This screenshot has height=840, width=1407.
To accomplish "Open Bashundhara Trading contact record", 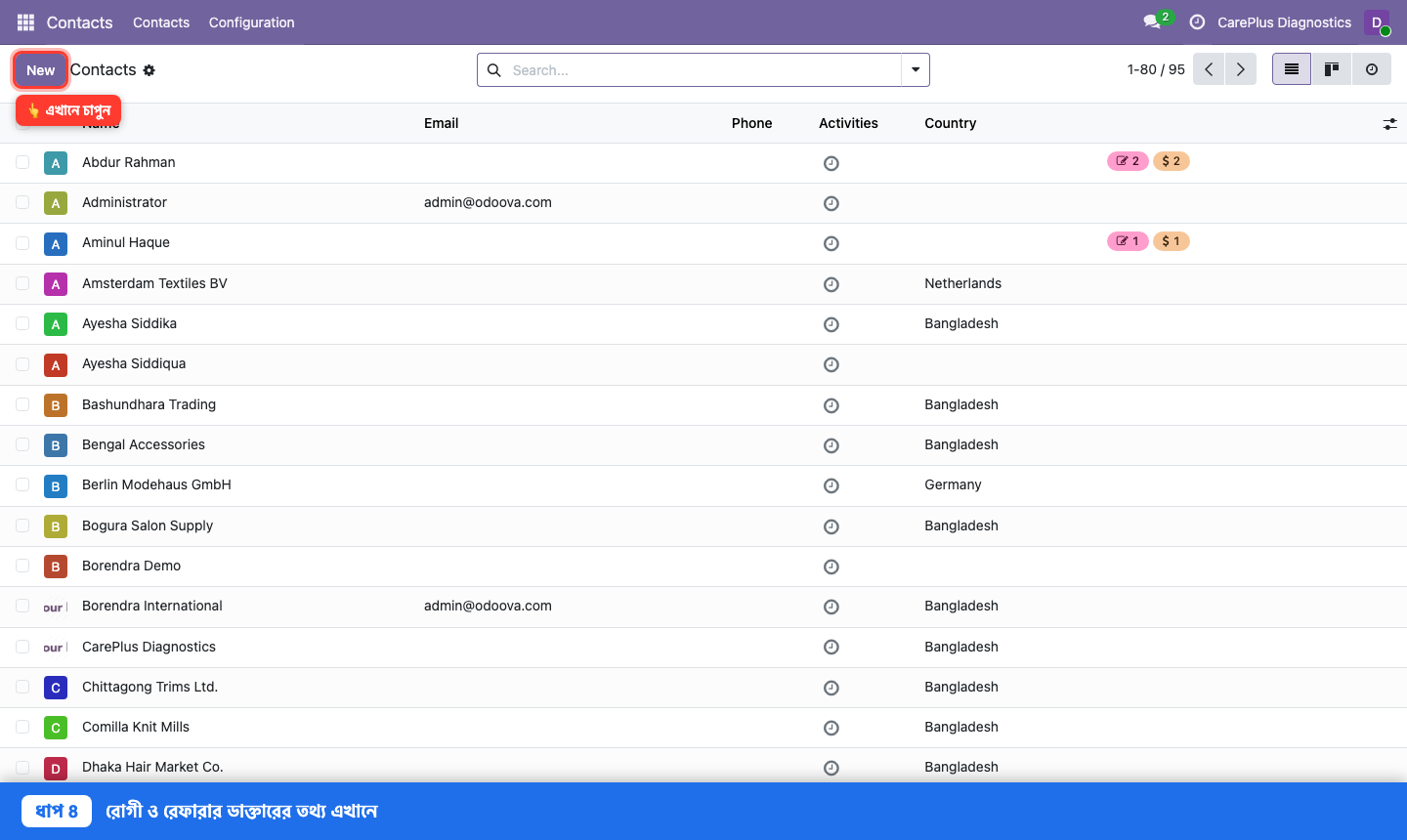I will pyautogui.click(x=149, y=404).
